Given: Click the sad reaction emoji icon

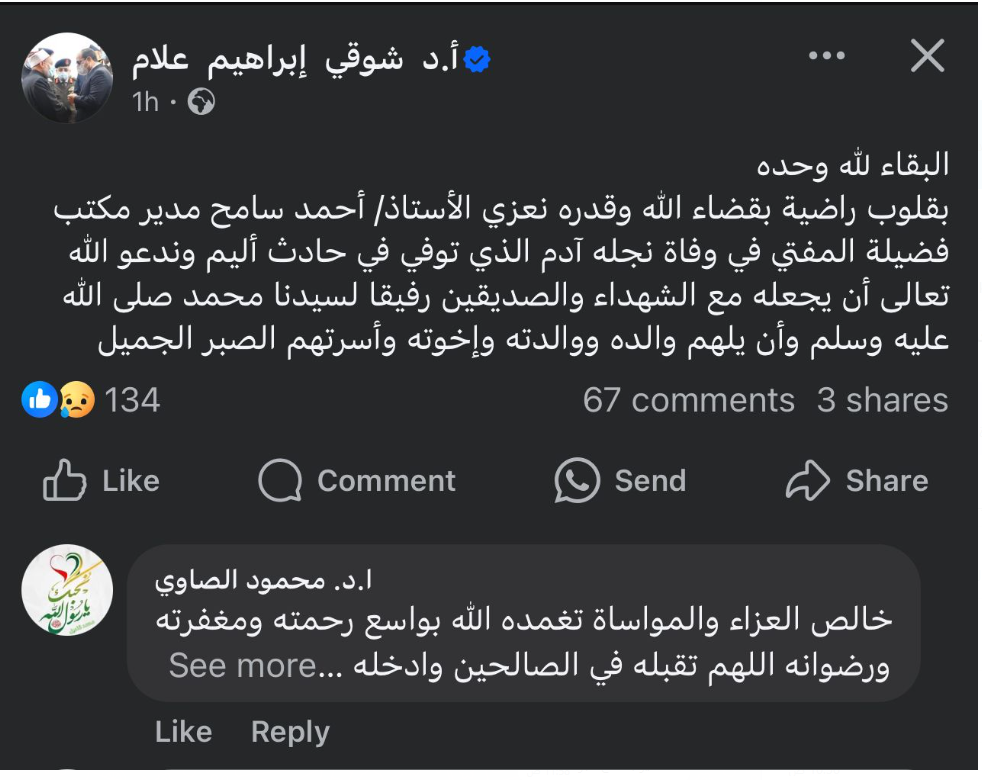Looking at the screenshot, I should coord(76,400).
